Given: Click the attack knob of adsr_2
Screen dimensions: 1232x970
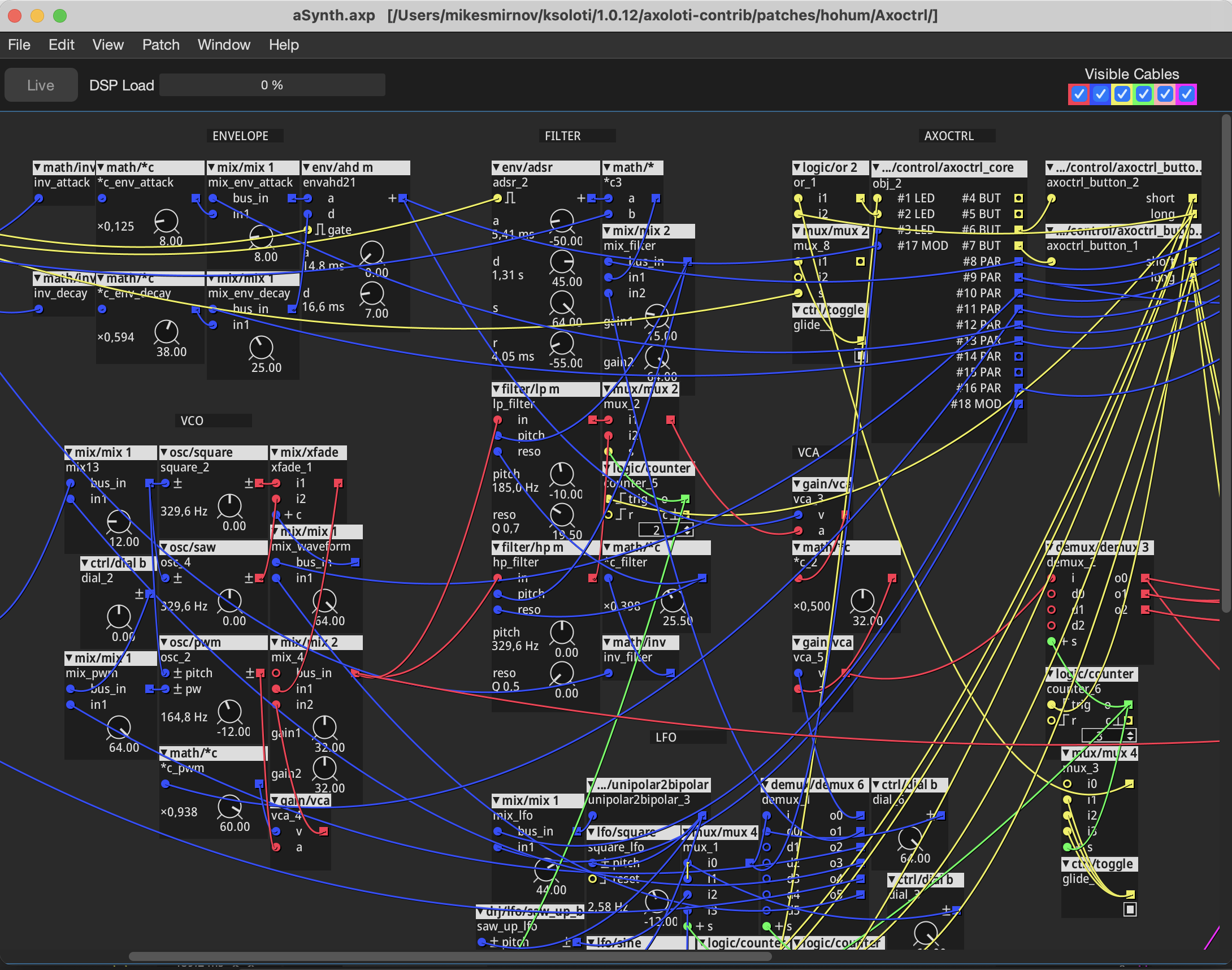Looking at the screenshot, I should point(562,221).
